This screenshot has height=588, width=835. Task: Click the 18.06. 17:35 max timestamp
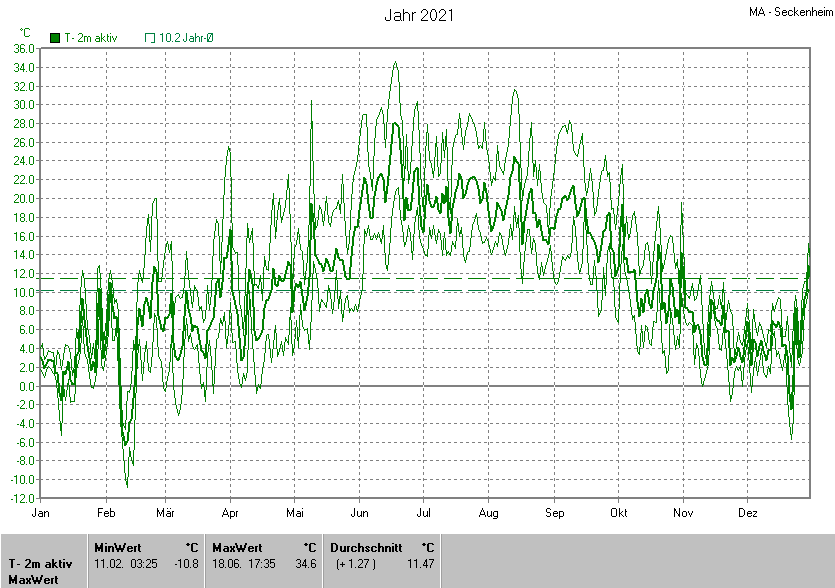point(243,564)
